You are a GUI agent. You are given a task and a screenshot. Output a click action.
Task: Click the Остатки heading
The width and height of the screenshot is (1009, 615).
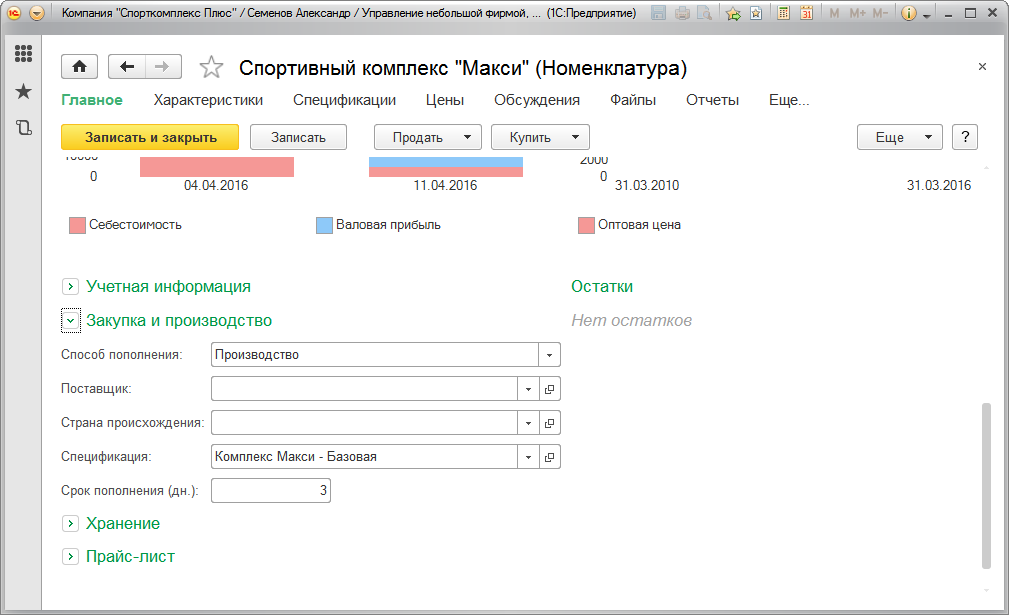[x=602, y=287]
